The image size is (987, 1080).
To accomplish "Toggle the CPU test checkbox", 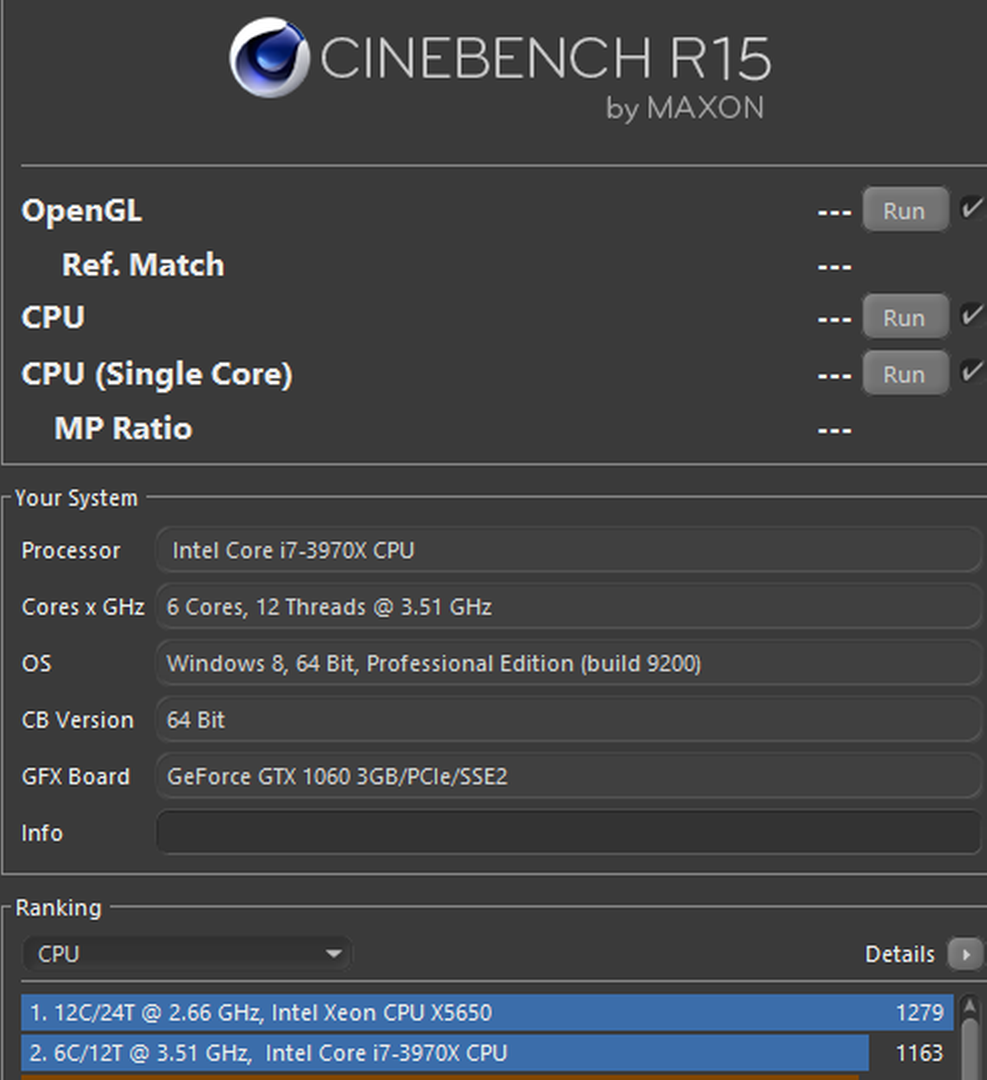I will click(972, 315).
